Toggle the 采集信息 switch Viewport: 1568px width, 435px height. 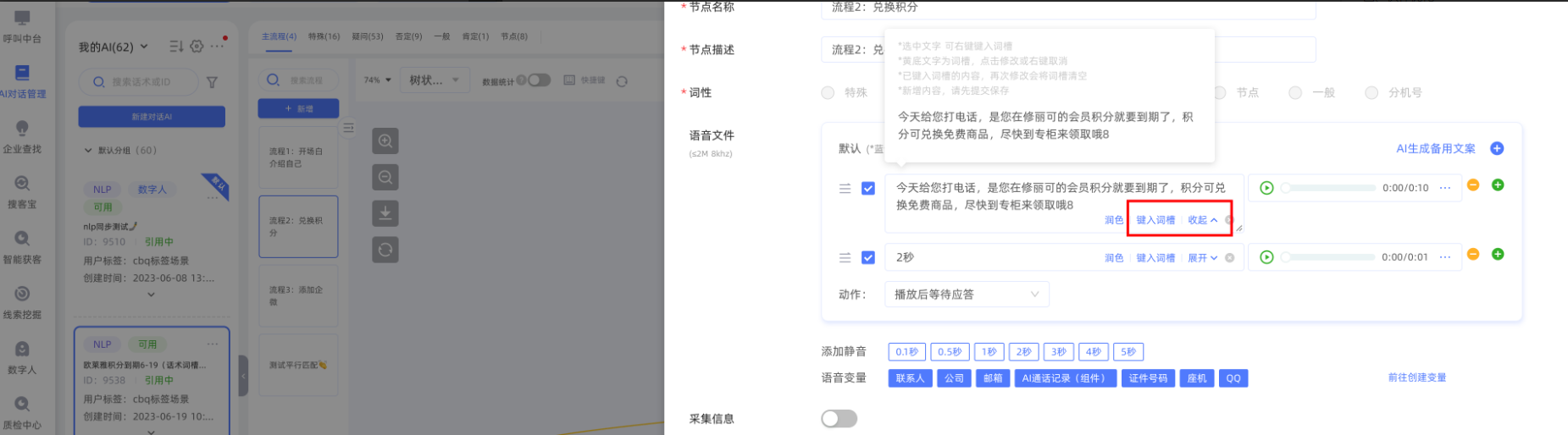click(839, 419)
